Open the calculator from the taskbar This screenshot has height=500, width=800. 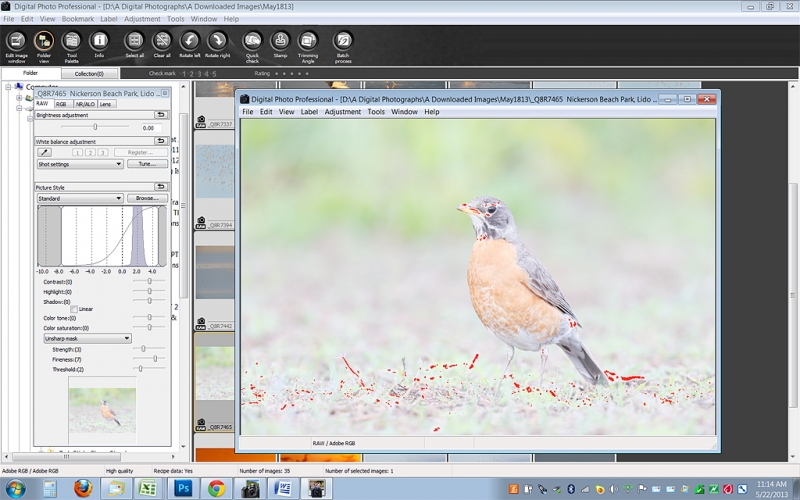pyautogui.click(x=49, y=488)
